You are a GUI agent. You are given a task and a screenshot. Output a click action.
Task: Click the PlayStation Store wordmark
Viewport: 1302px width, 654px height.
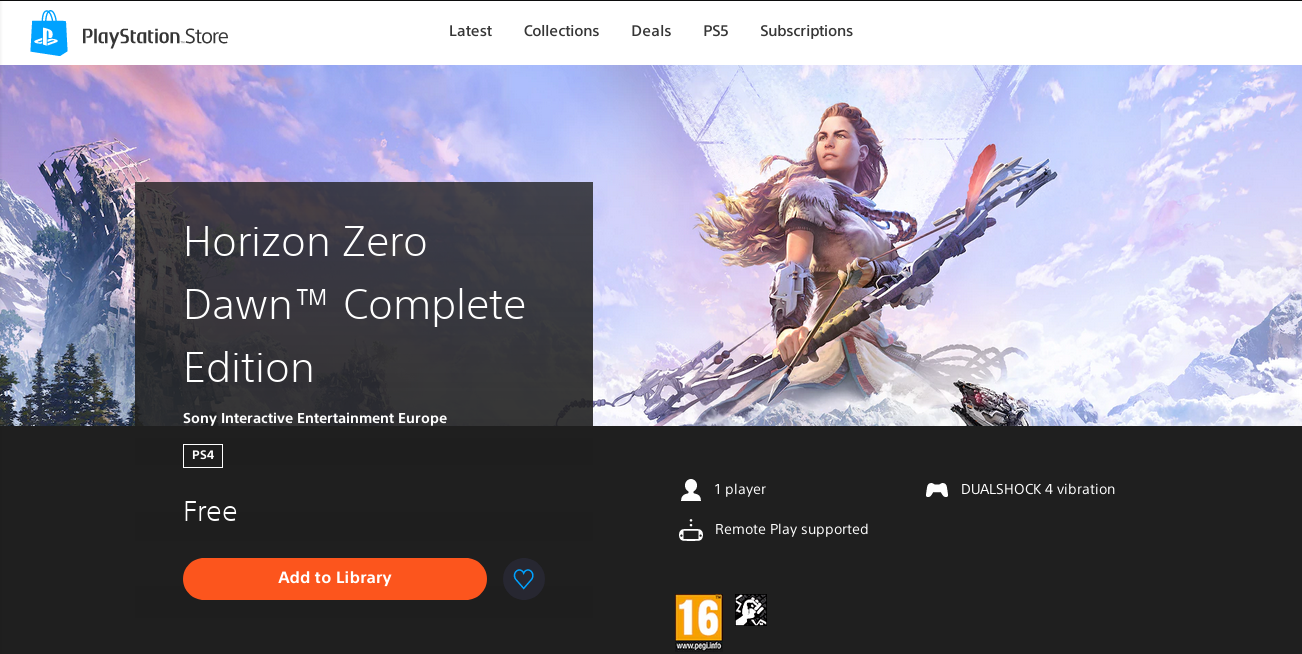155,38
